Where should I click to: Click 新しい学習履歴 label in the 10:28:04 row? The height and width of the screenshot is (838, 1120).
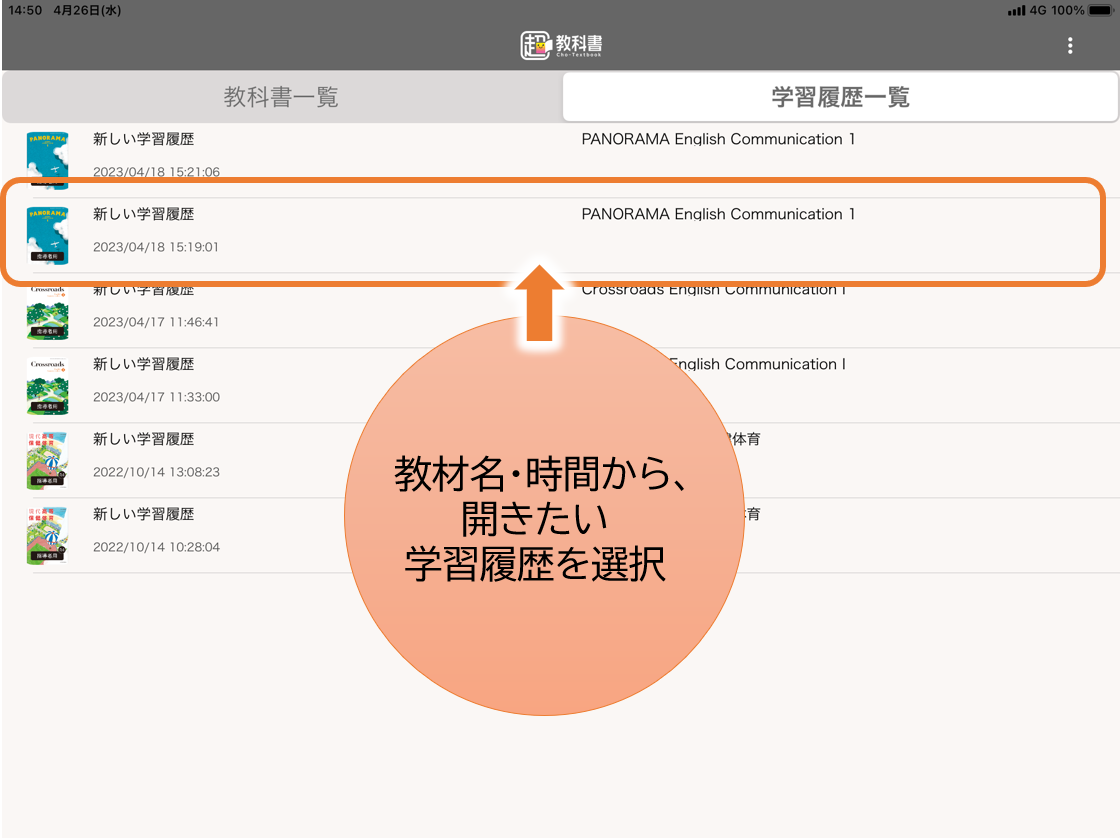(144, 514)
